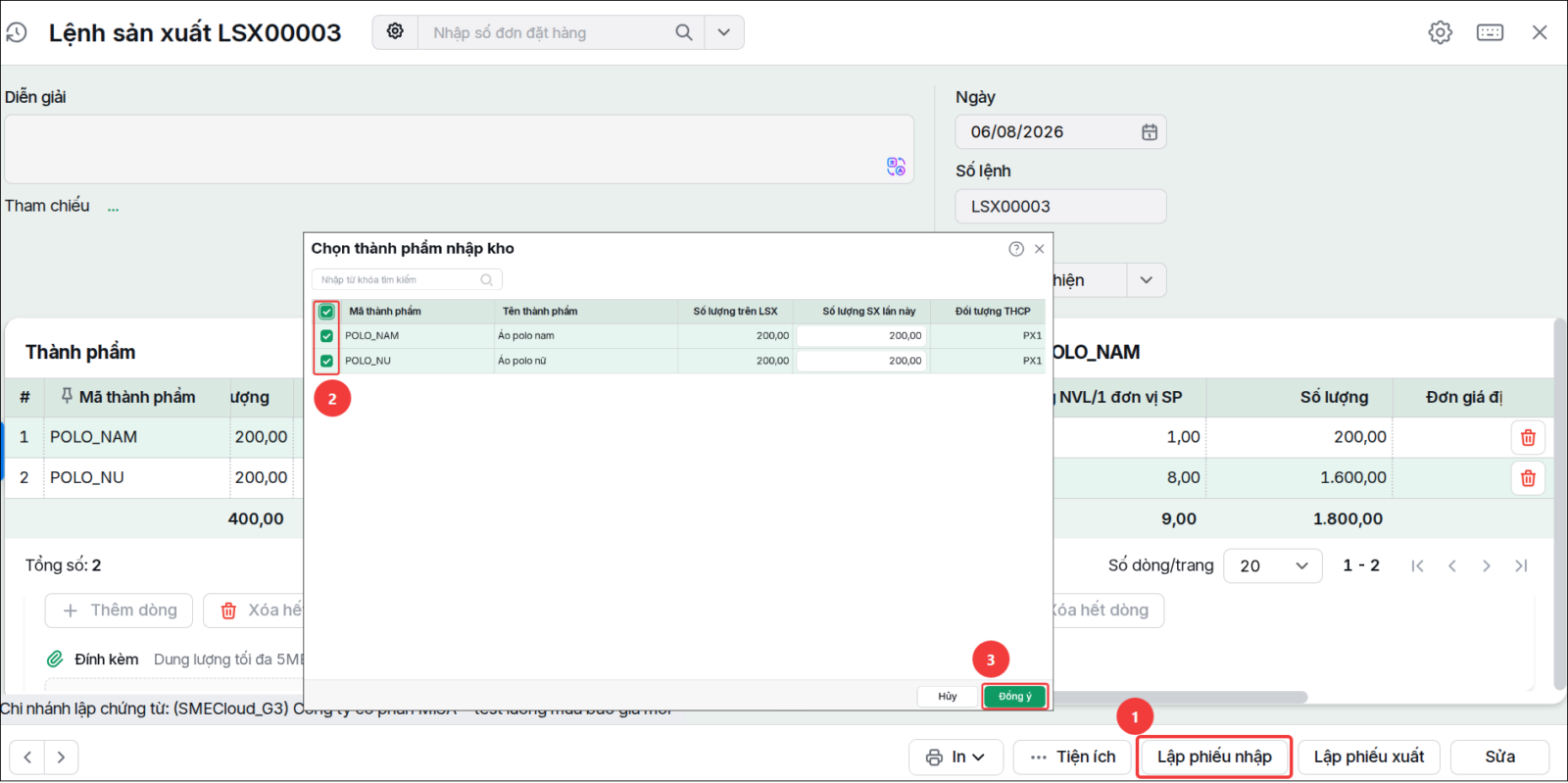Select POLO_NU row in Thành phẩm table
This screenshot has width=1568, height=783.
tap(154, 478)
